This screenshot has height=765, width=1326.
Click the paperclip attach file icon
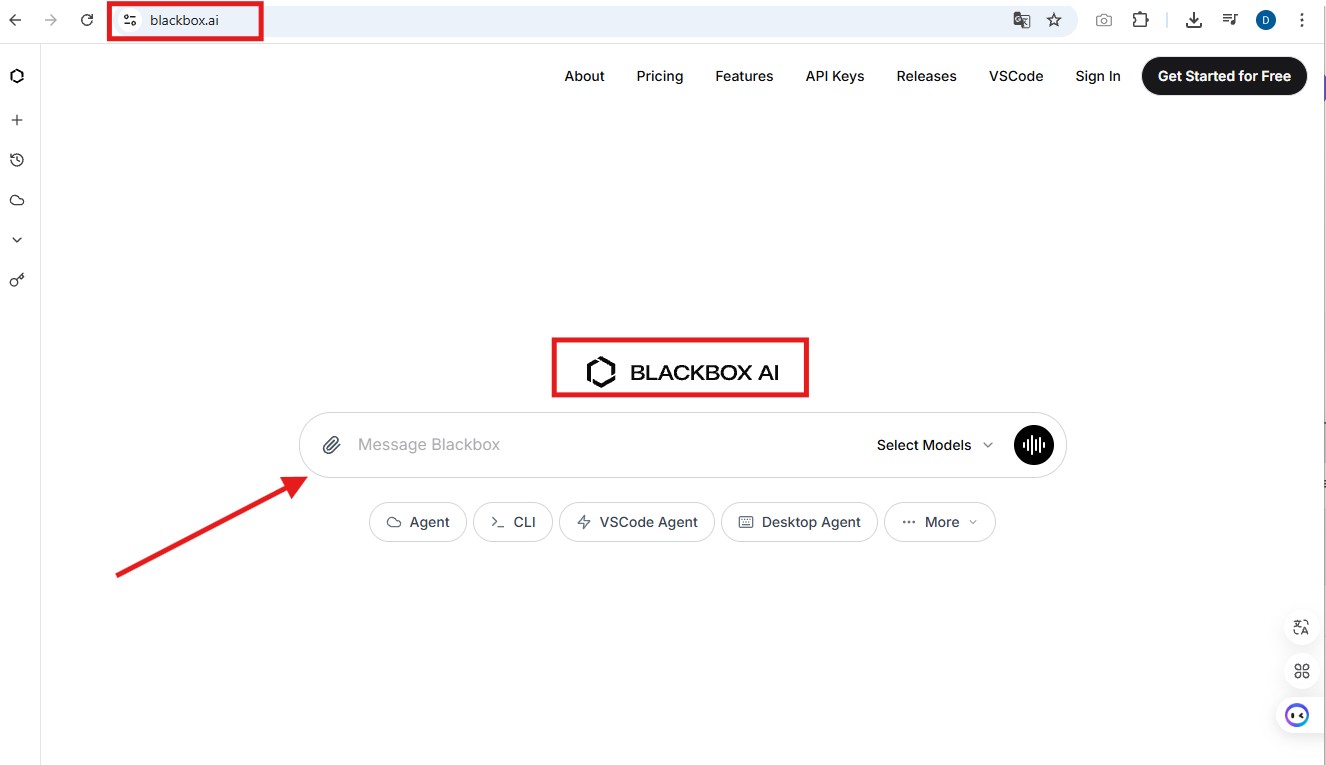(x=332, y=445)
